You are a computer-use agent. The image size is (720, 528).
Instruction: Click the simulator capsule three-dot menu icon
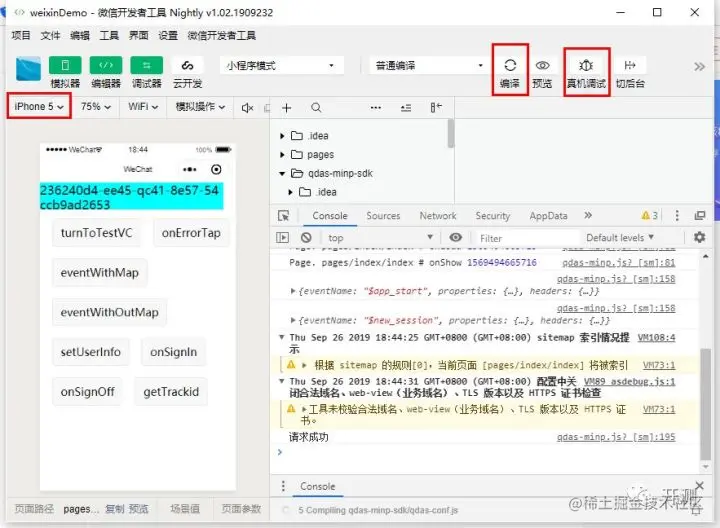190,169
